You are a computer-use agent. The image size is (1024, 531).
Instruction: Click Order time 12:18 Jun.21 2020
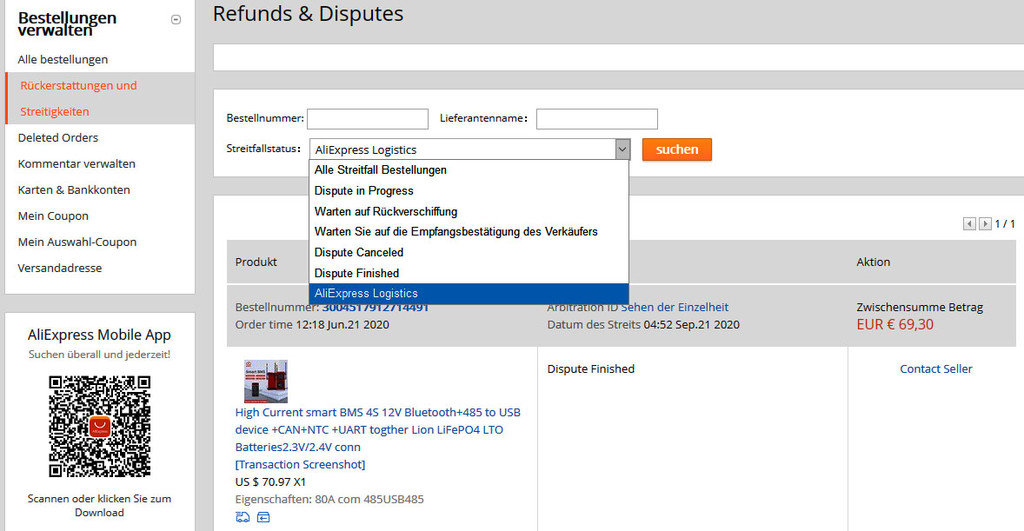(x=312, y=325)
